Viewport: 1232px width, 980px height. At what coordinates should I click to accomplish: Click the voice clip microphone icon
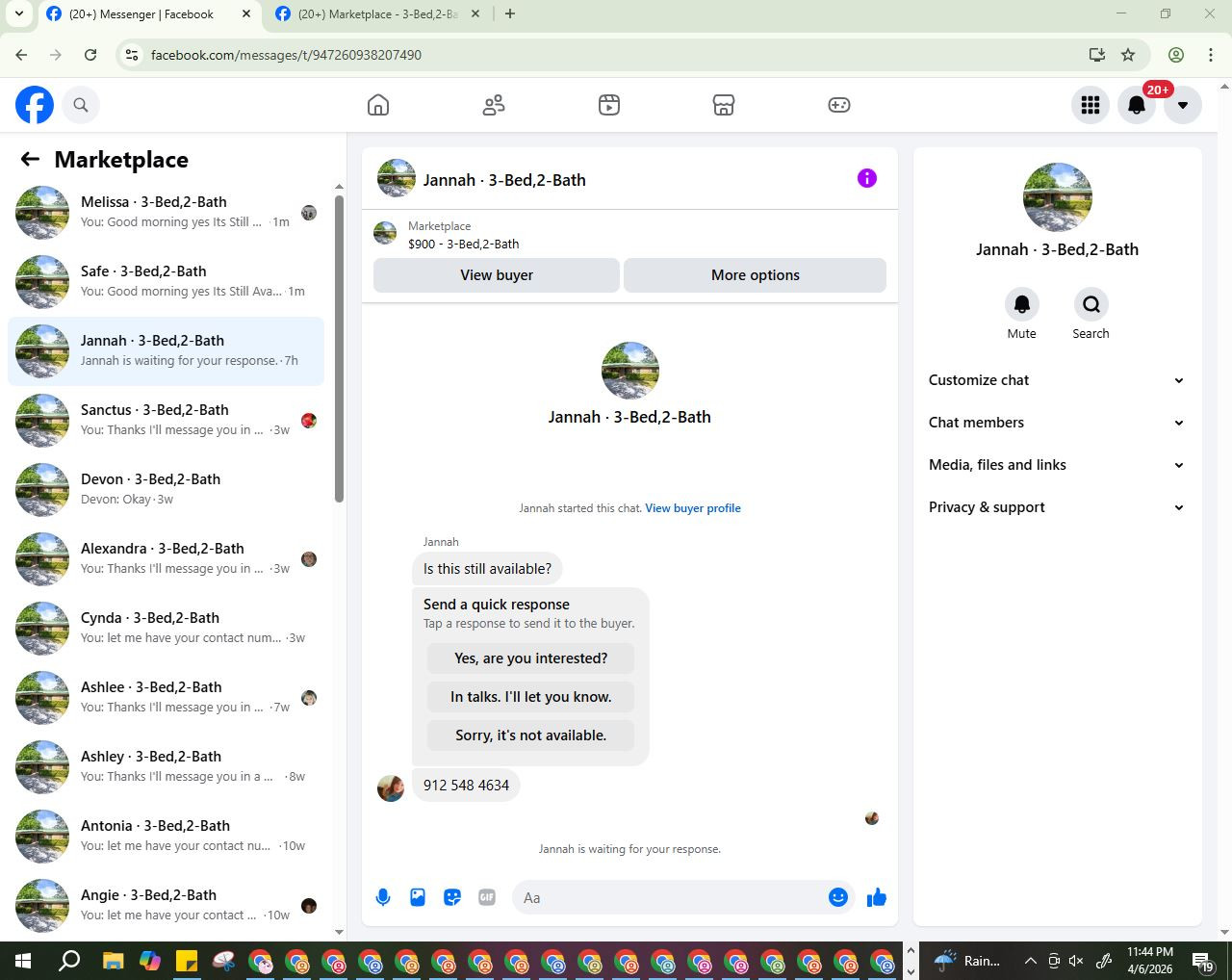click(x=383, y=897)
